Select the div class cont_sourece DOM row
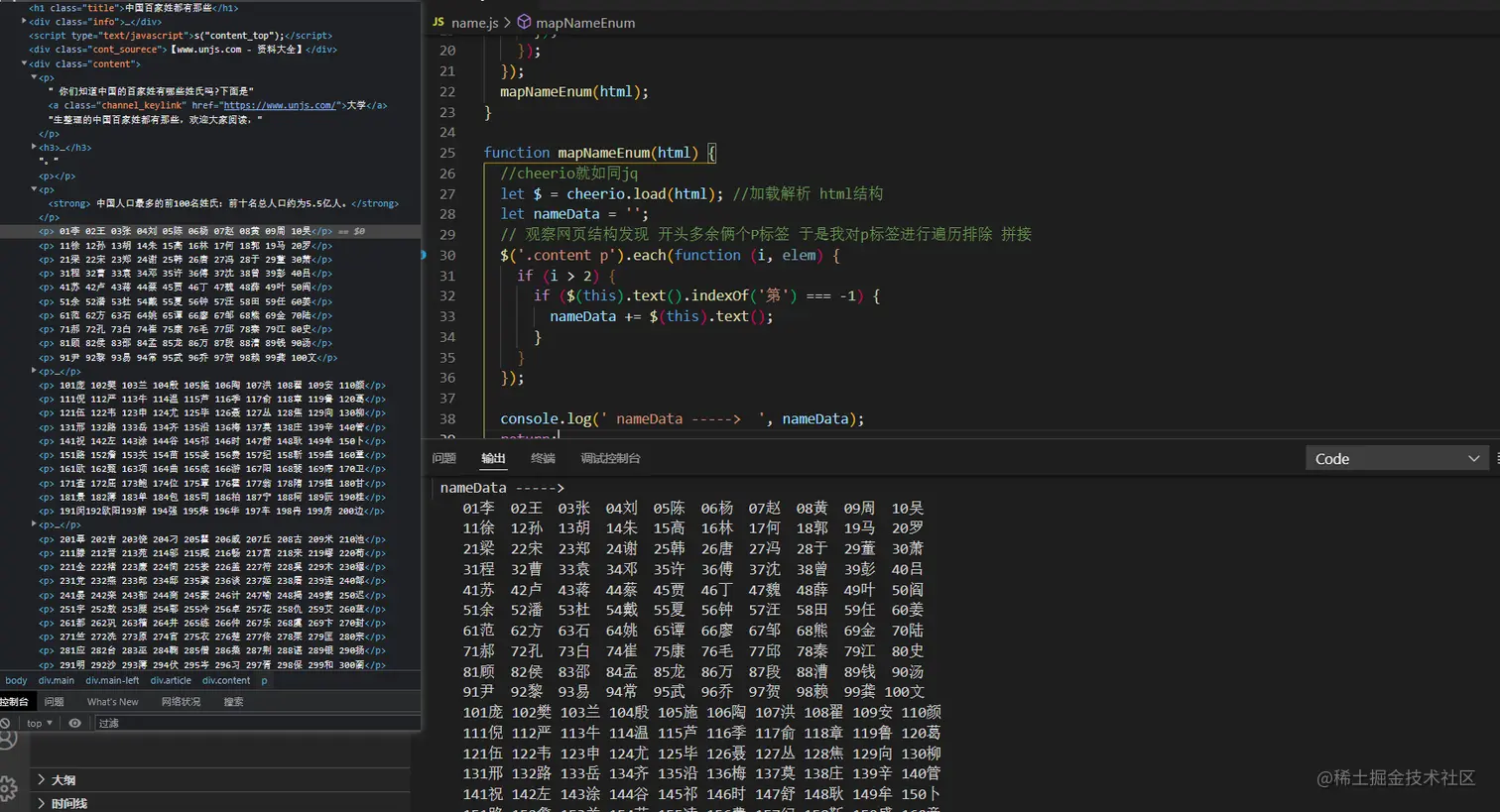Screen dimensions: 1500x812 click(183, 49)
